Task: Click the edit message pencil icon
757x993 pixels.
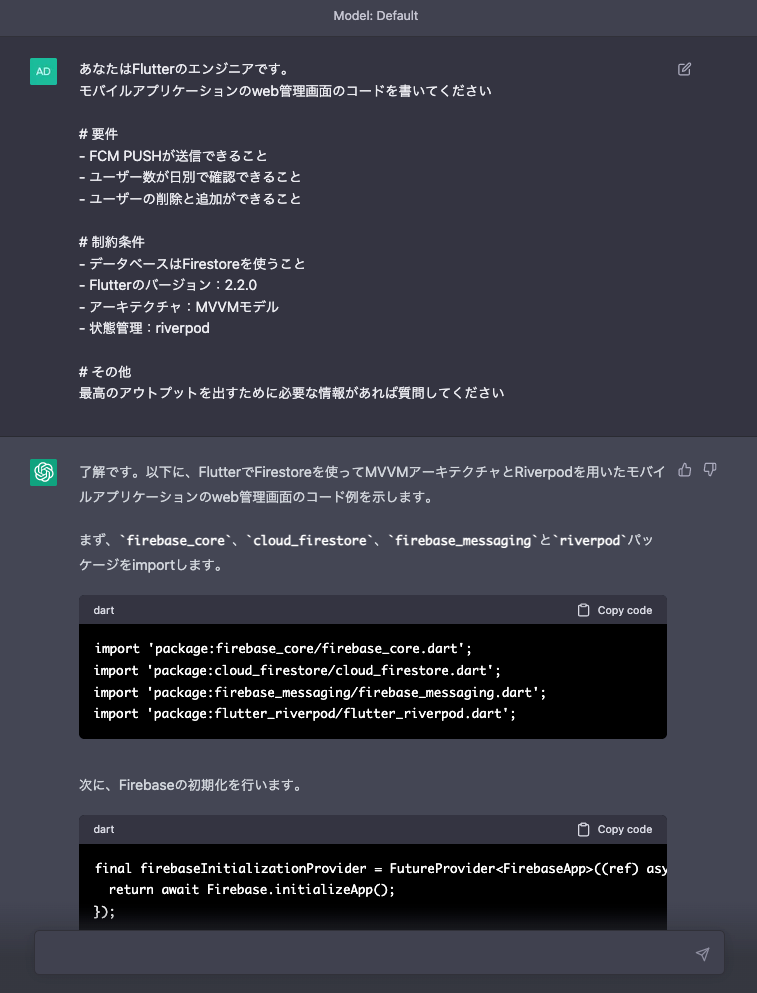Action: 684,69
